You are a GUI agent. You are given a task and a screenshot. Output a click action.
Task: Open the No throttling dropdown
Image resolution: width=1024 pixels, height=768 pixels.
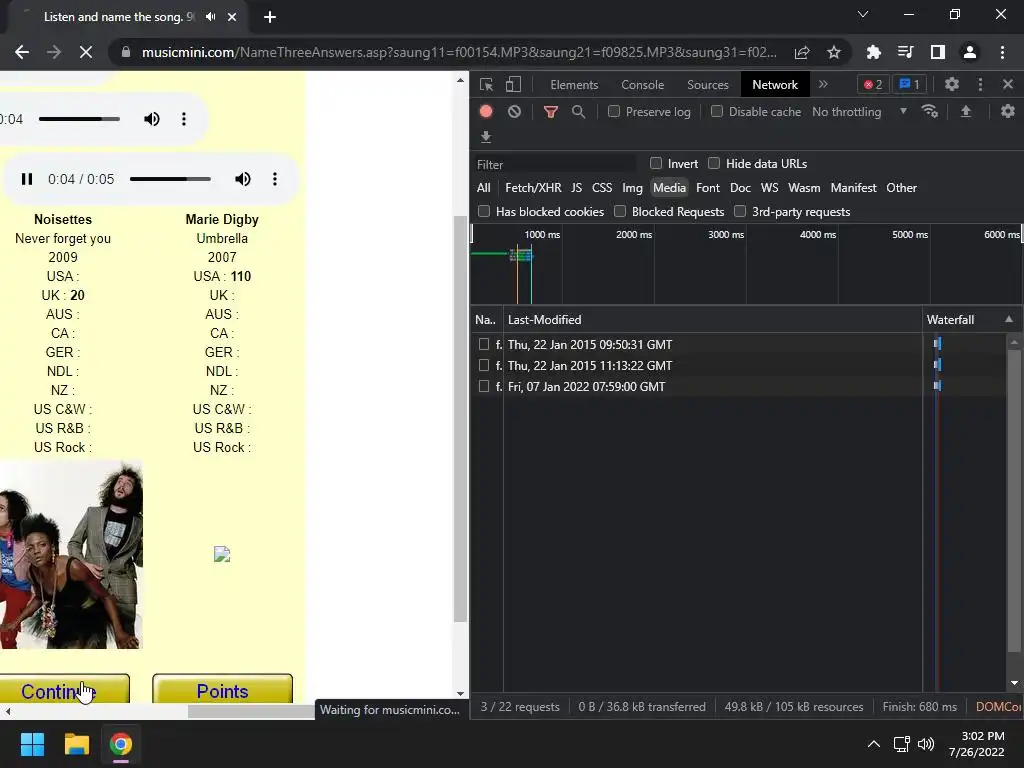(x=859, y=112)
